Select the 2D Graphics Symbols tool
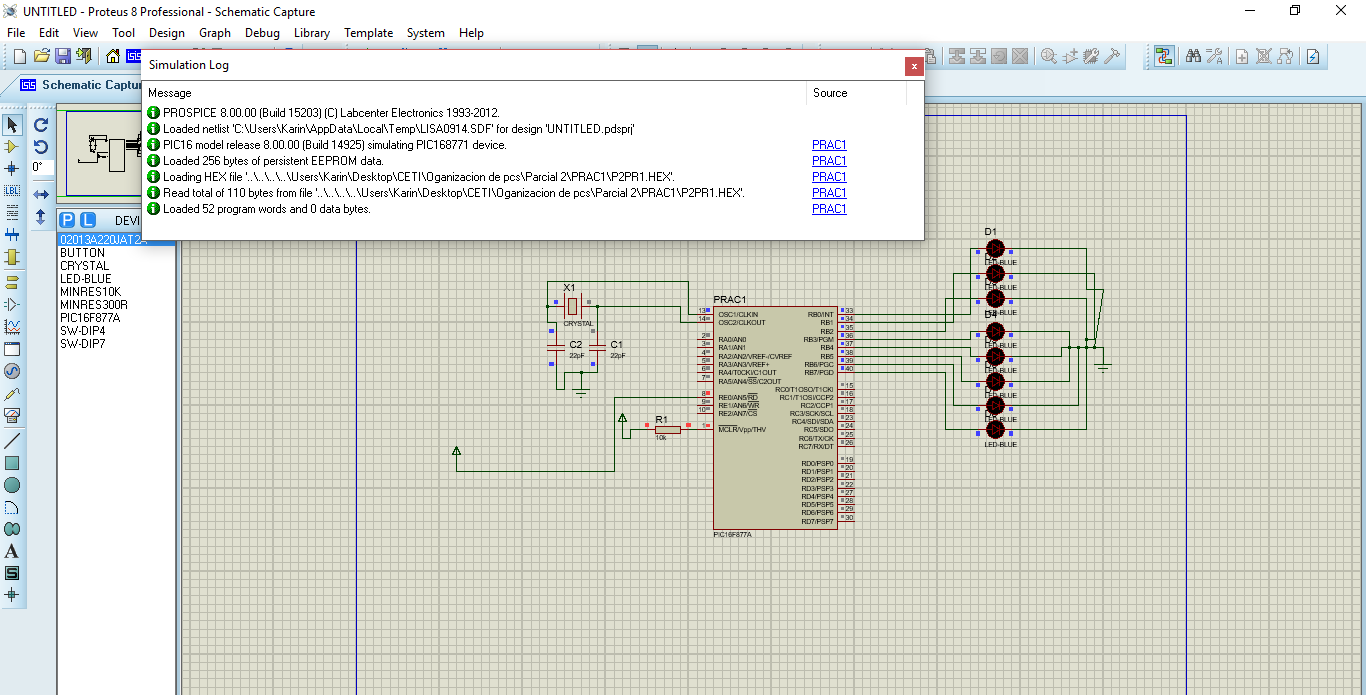This screenshot has width=1366, height=695. [x=12, y=573]
